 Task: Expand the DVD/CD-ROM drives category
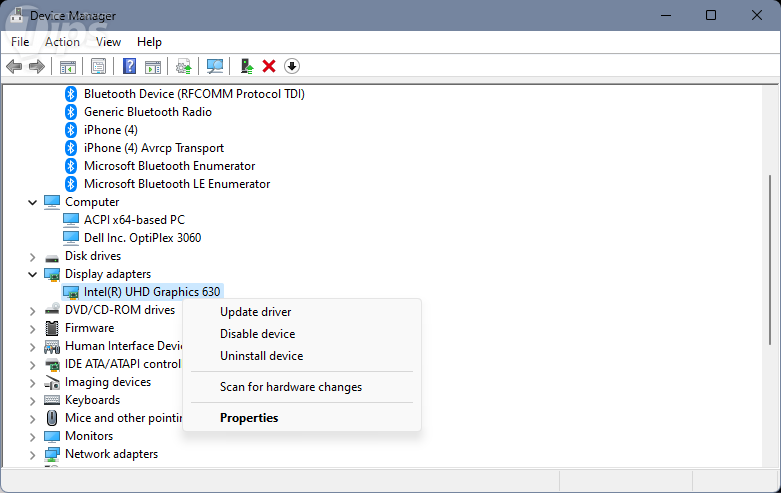tap(32, 311)
